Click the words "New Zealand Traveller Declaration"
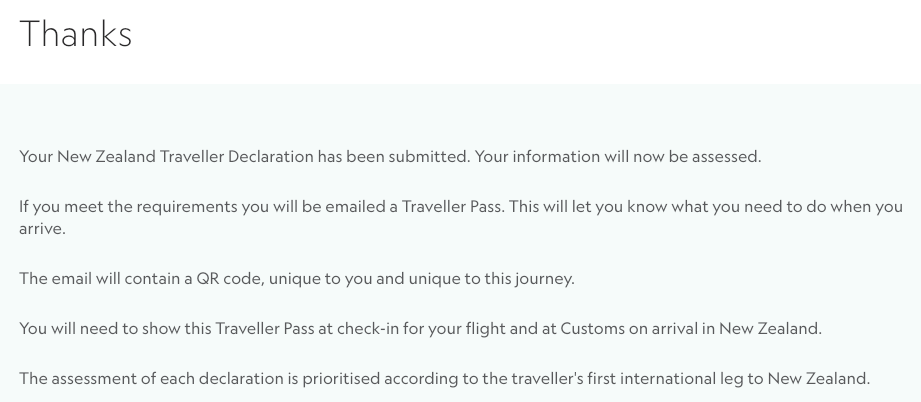Screen dimensions: 921x402 (x=185, y=156)
